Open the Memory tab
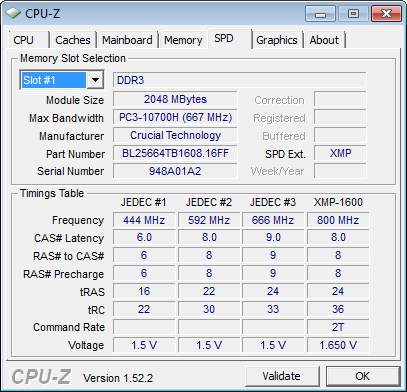Viewport: 407px width, 392px height. coord(183,40)
